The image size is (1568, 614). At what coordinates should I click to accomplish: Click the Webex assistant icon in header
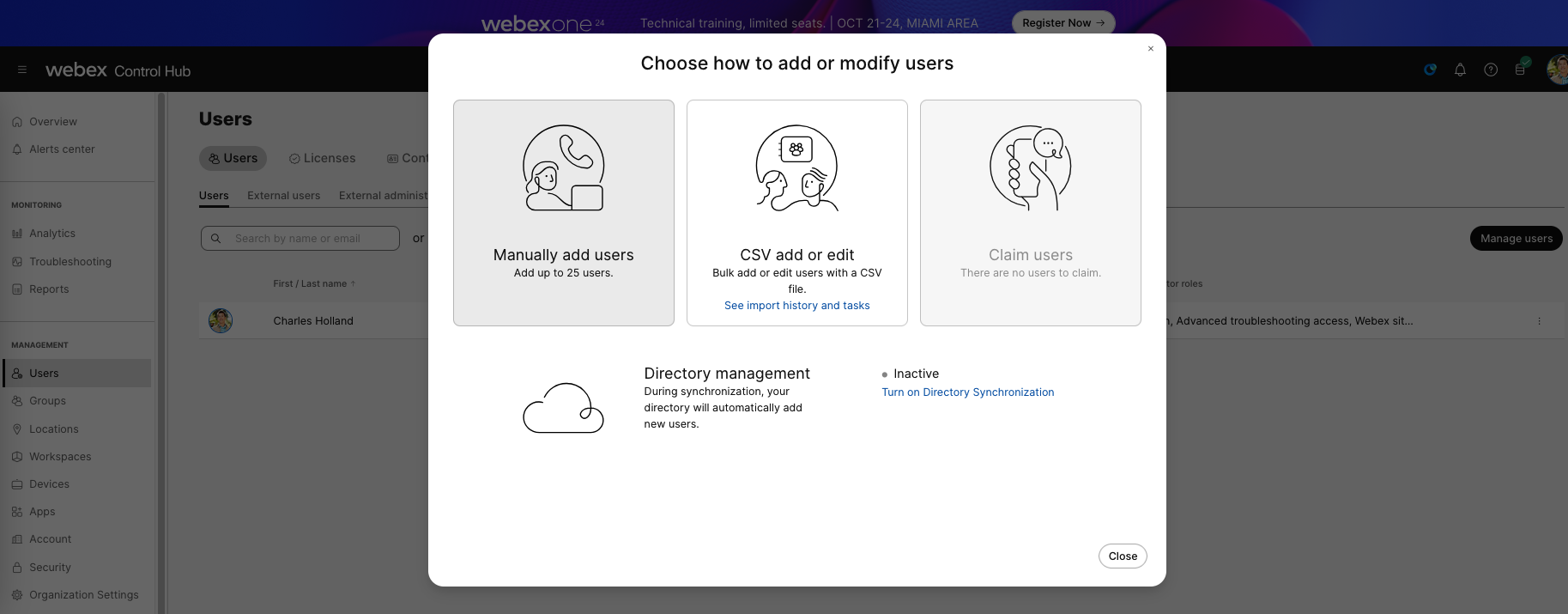pos(1430,70)
